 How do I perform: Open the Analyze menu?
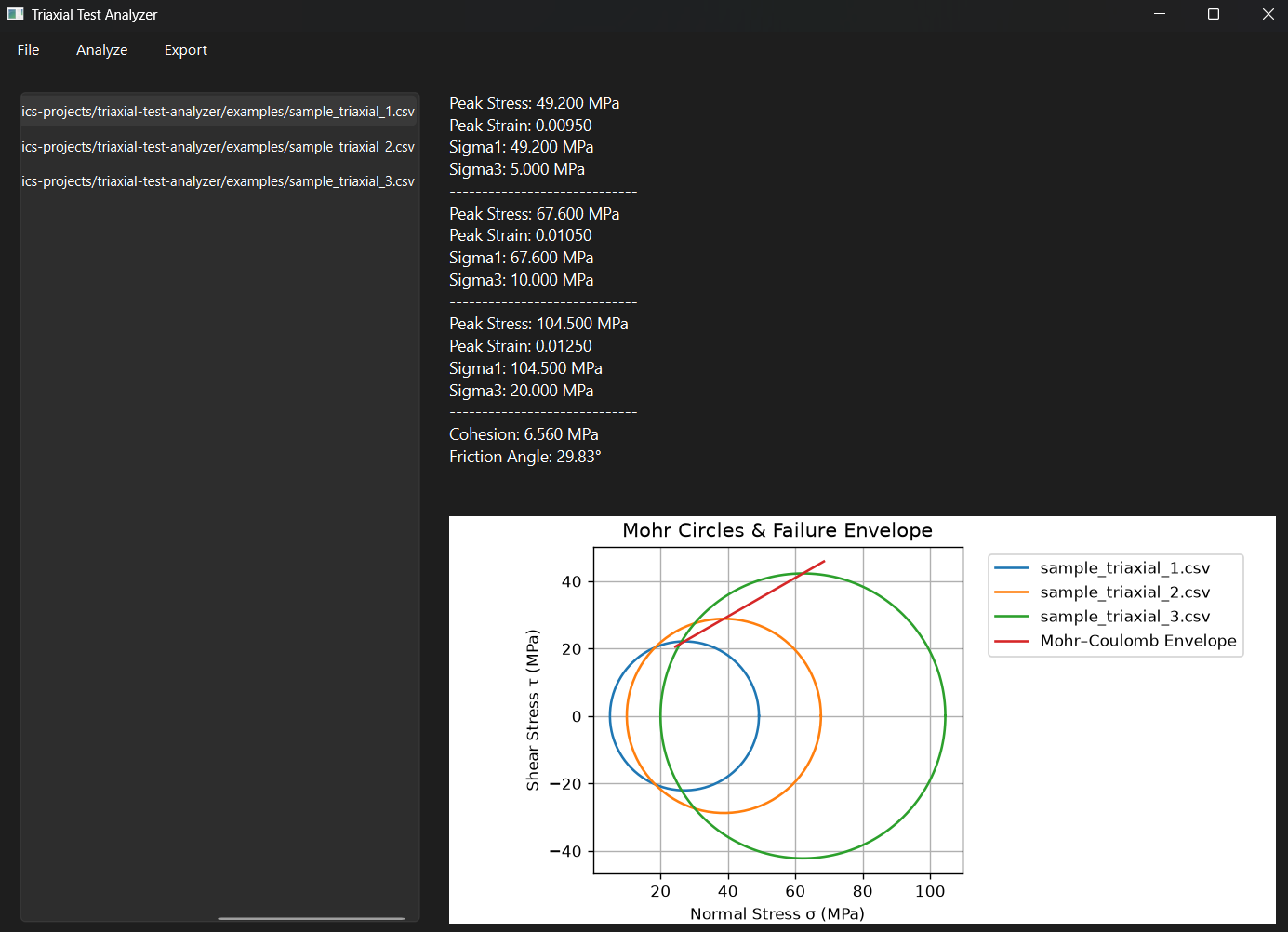coord(102,50)
